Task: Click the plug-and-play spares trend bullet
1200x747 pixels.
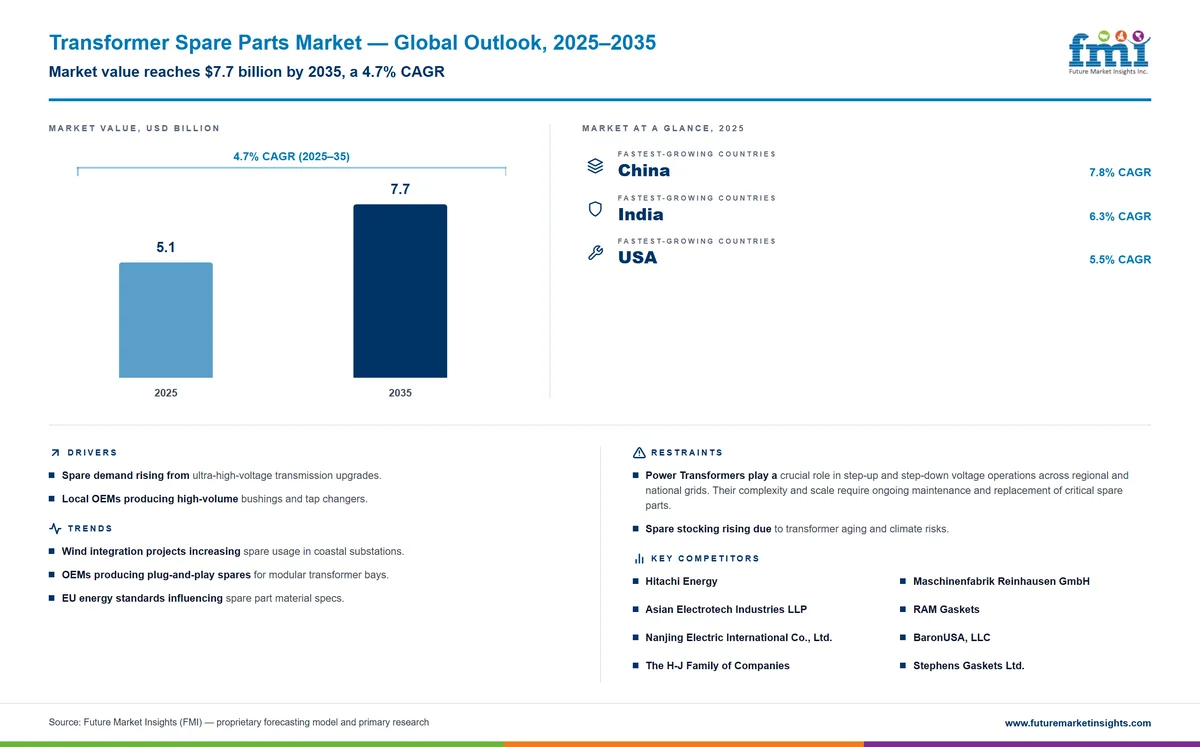Action: click(x=225, y=575)
